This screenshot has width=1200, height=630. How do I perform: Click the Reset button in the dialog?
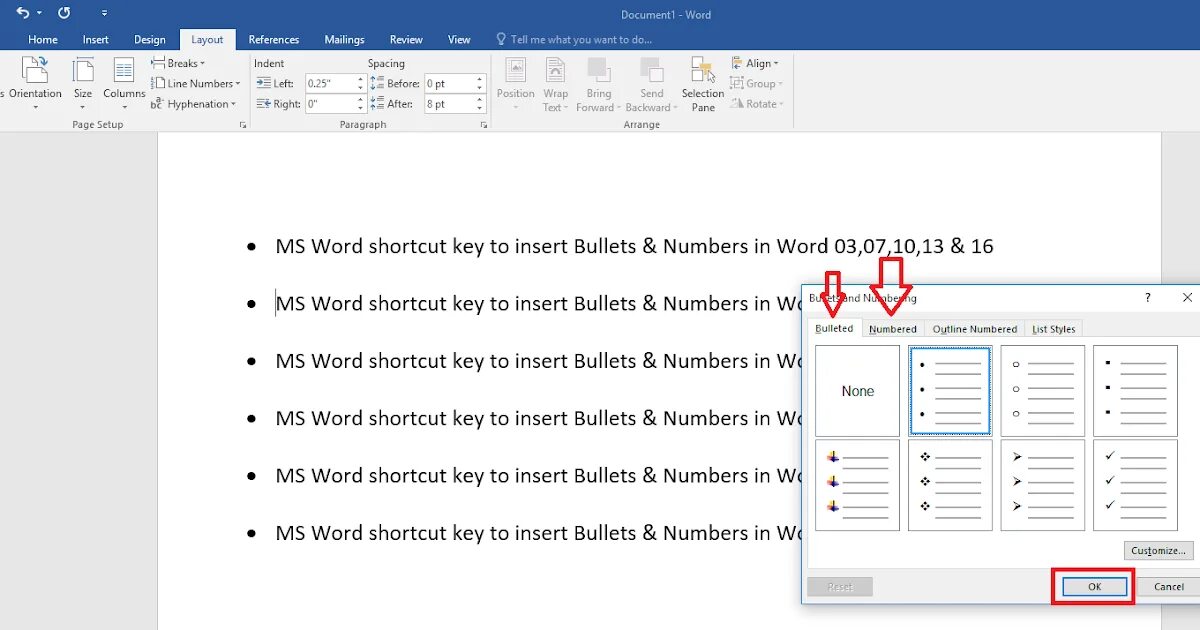point(840,587)
